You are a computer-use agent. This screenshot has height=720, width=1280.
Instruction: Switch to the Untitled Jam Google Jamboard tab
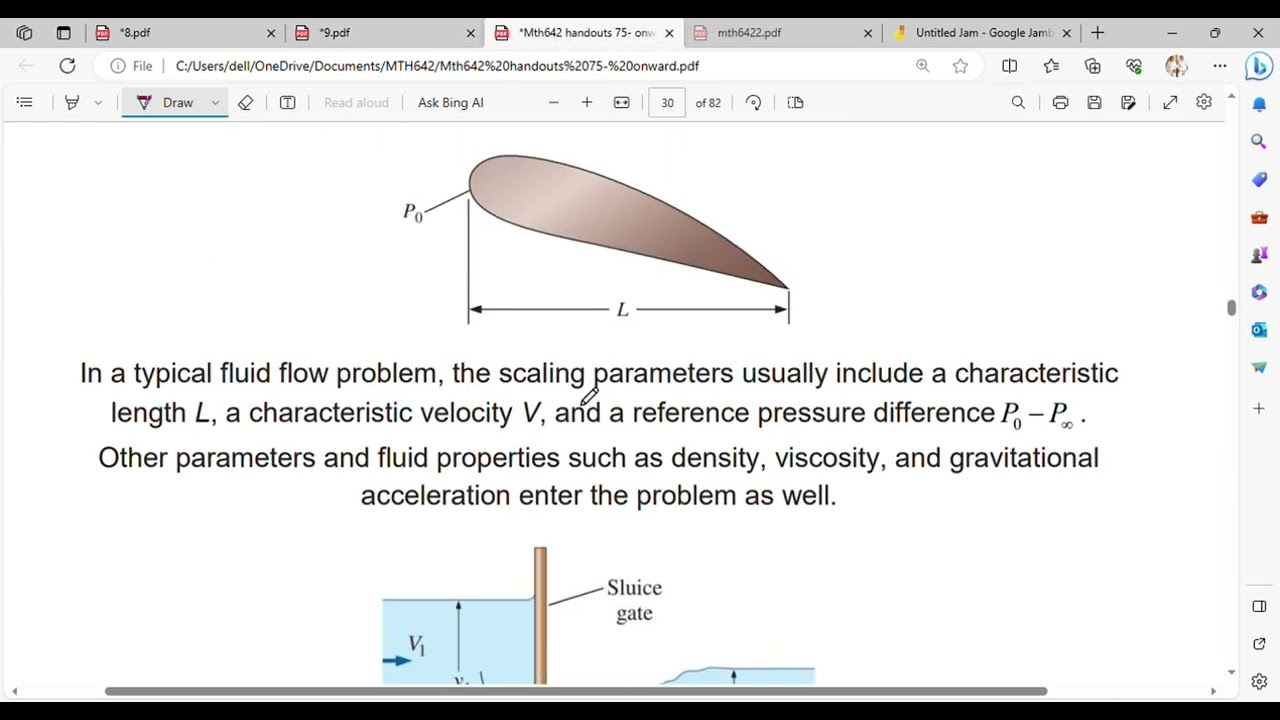[981, 33]
